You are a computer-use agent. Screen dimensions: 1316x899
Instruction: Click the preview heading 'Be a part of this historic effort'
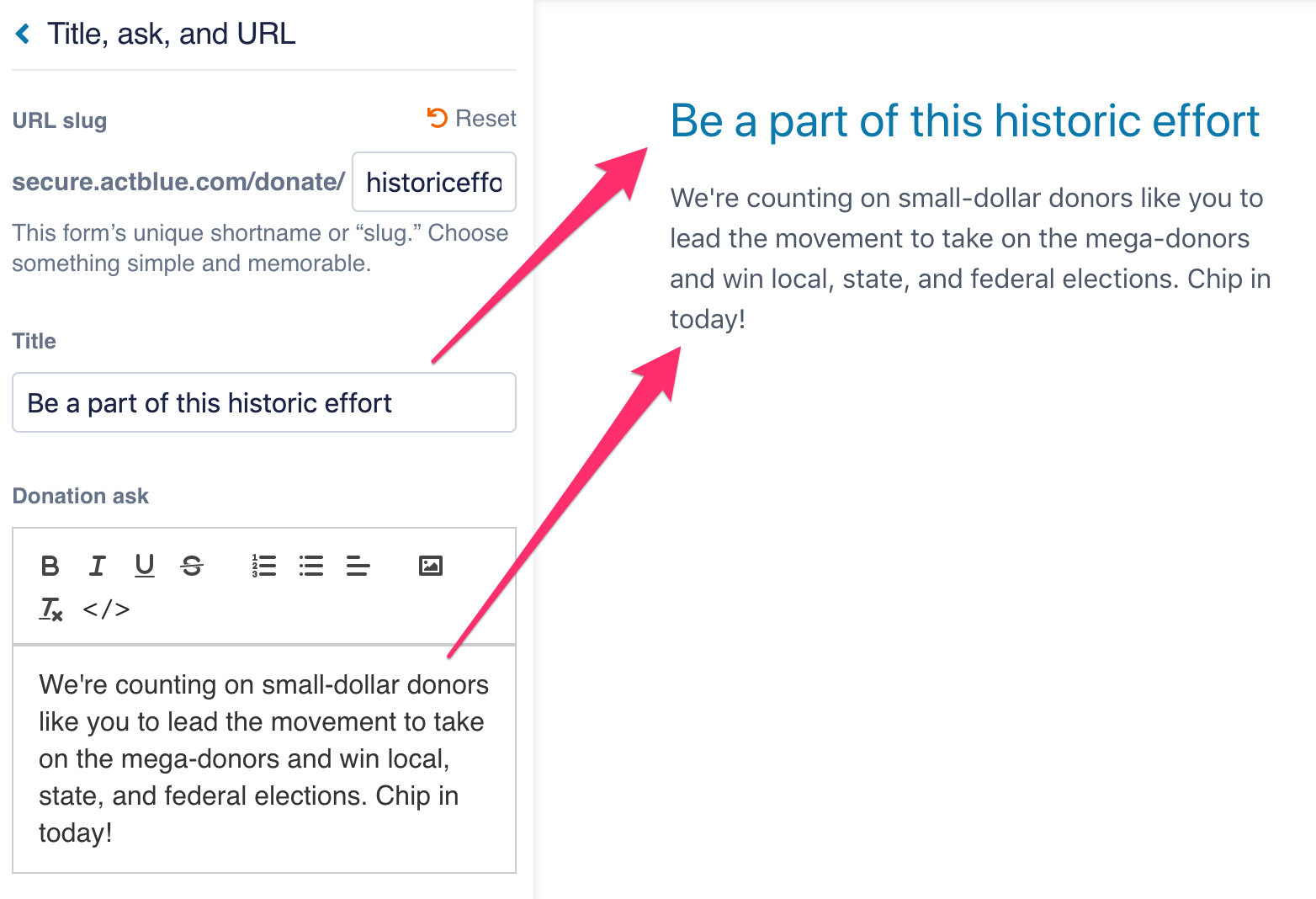tap(964, 121)
